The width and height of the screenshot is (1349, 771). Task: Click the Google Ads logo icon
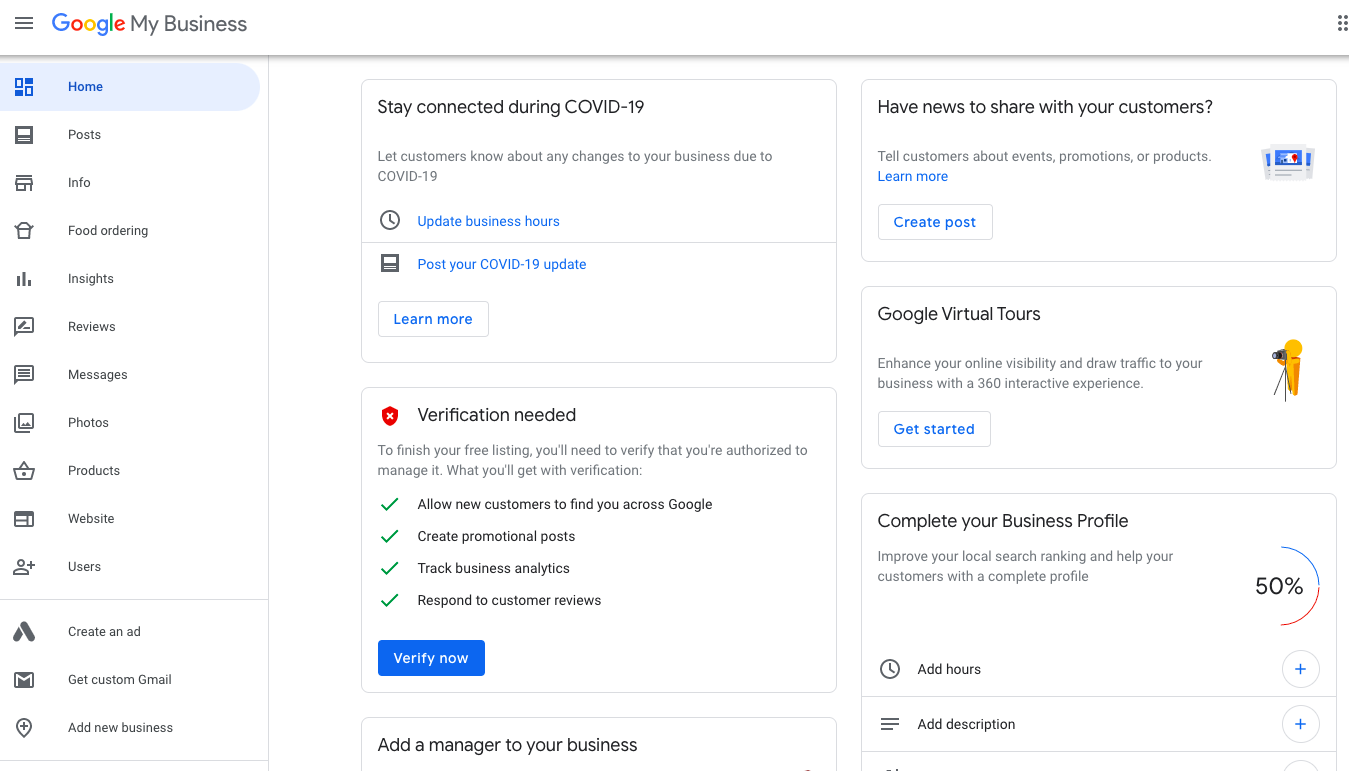point(24,632)
